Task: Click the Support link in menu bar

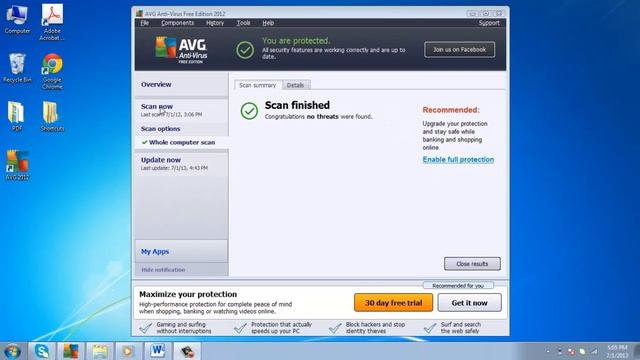Action: click(489, 23)
